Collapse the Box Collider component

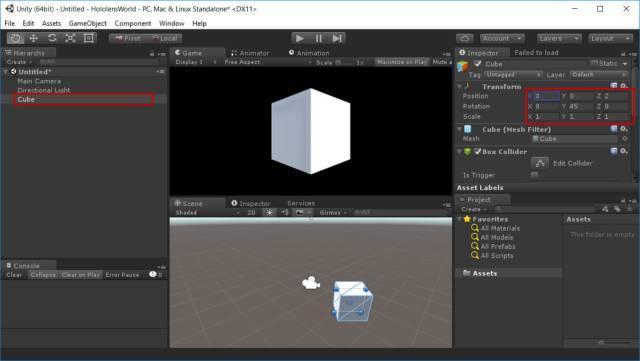(x=460, y=152)
